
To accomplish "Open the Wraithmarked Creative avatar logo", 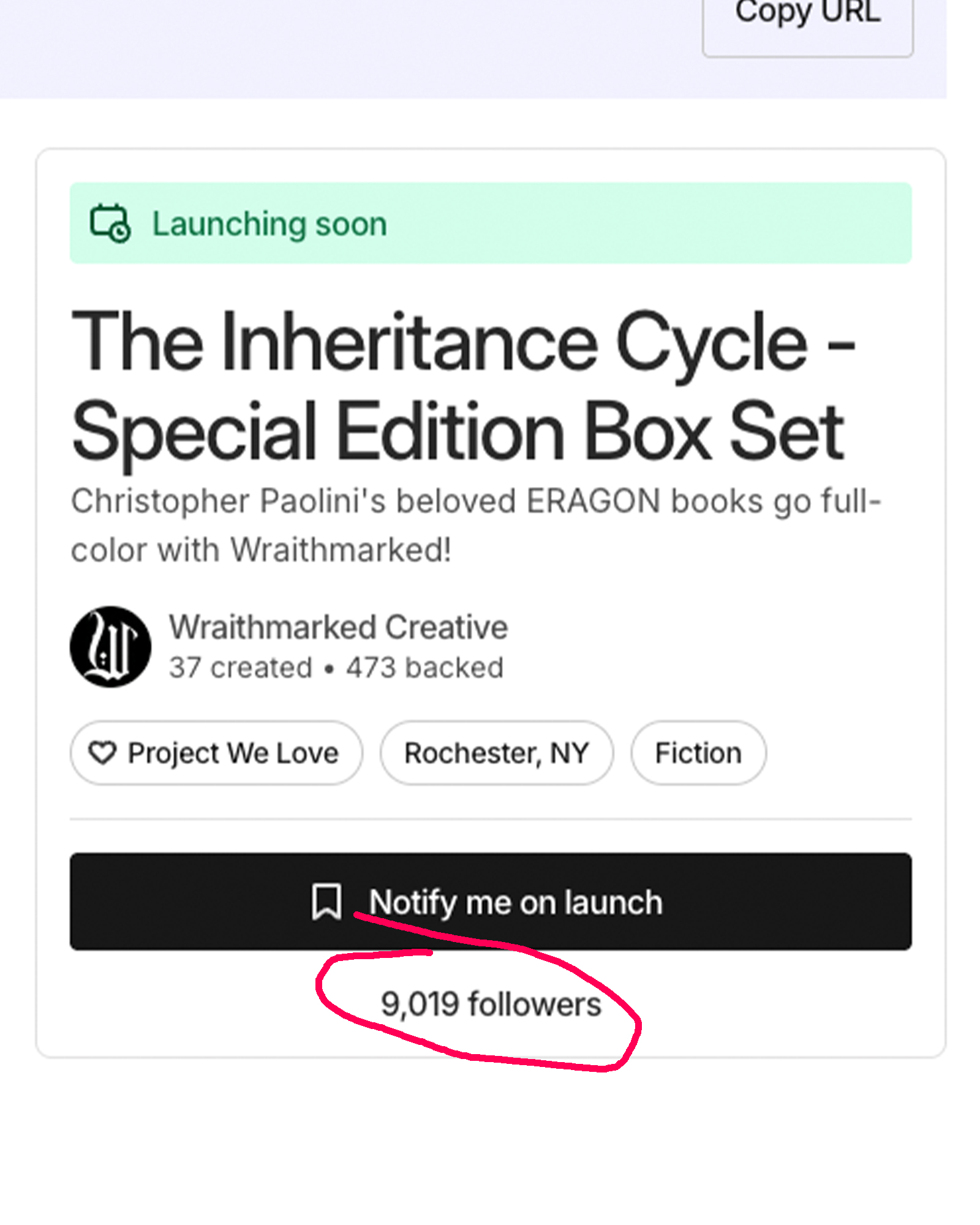I will 110,647.
